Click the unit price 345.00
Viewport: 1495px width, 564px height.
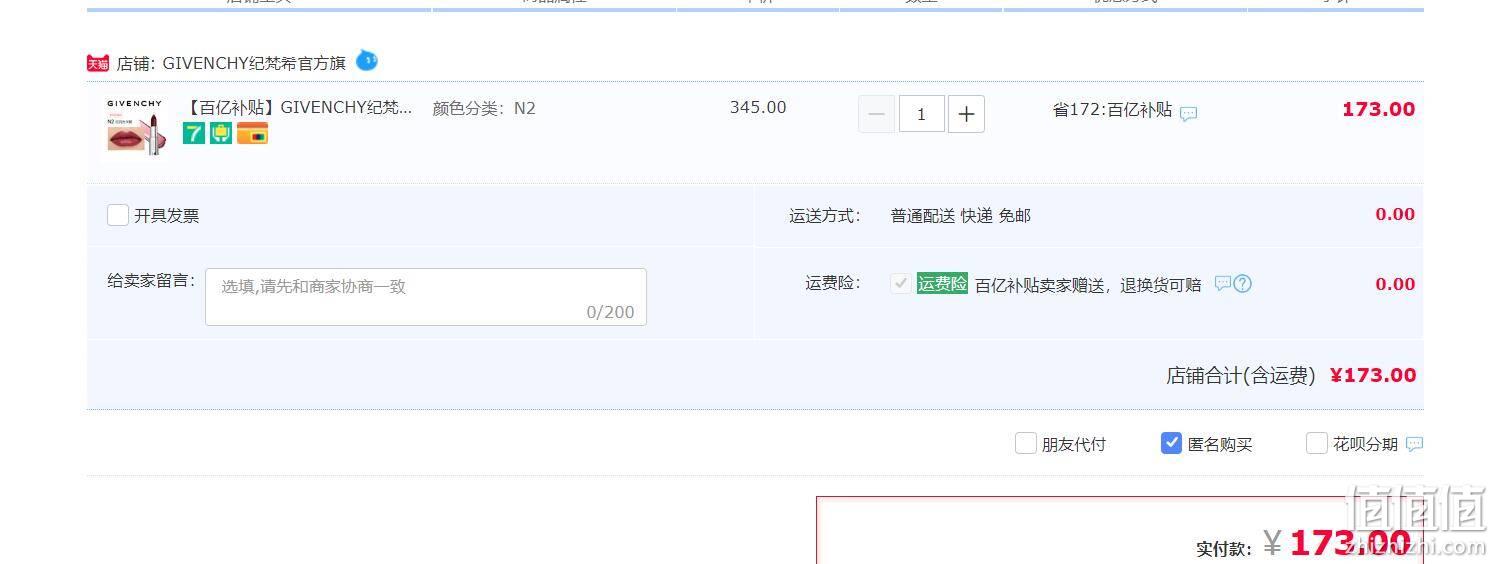tap(758, 107)
